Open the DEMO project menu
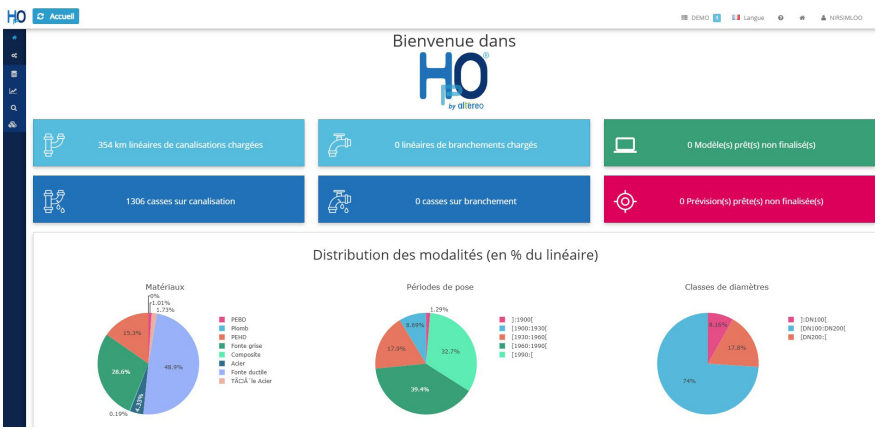Screen dimensions: 880x429 [700, 17]
